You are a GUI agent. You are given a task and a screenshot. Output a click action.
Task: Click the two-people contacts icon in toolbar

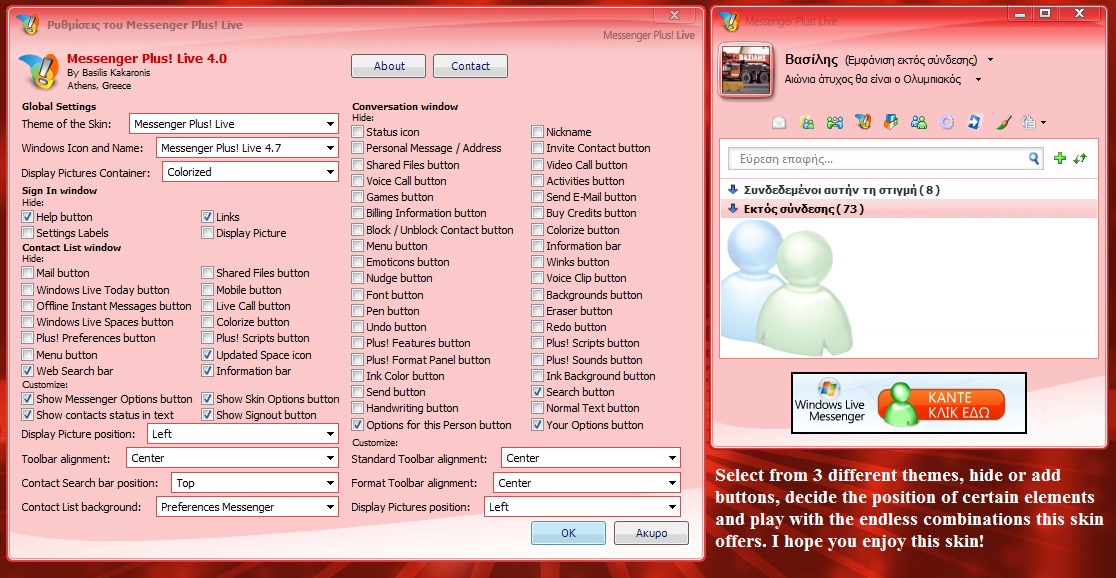coord(919,122)
